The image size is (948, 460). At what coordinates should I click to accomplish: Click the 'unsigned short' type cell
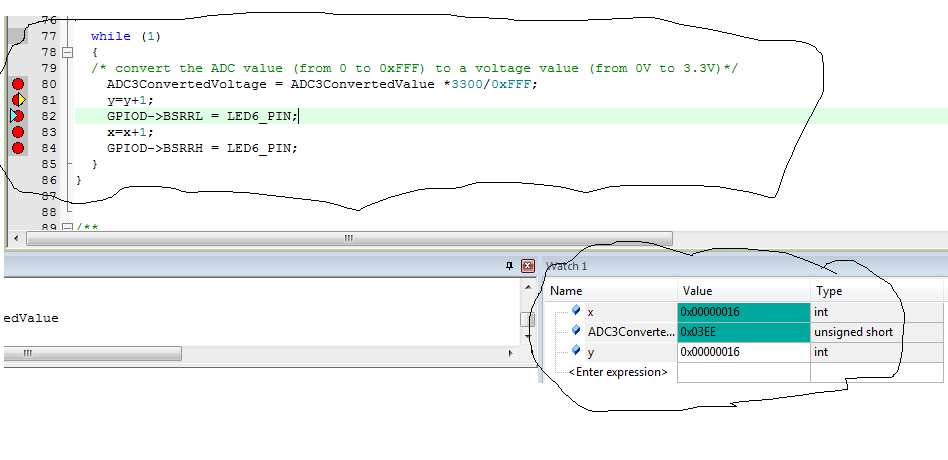[x=877, y=332]
